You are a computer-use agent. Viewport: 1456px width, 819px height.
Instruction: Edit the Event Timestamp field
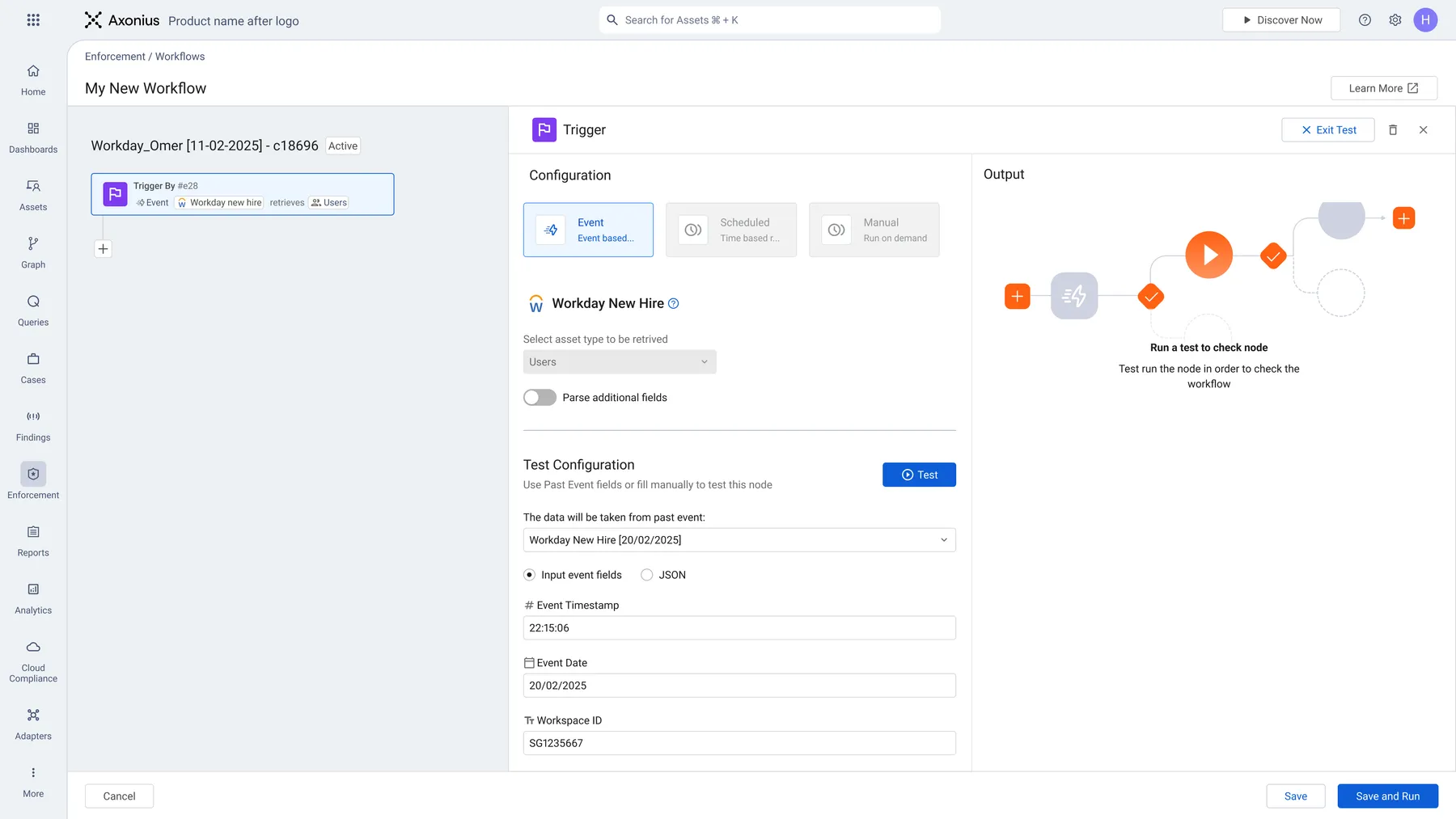pos(739,628)
